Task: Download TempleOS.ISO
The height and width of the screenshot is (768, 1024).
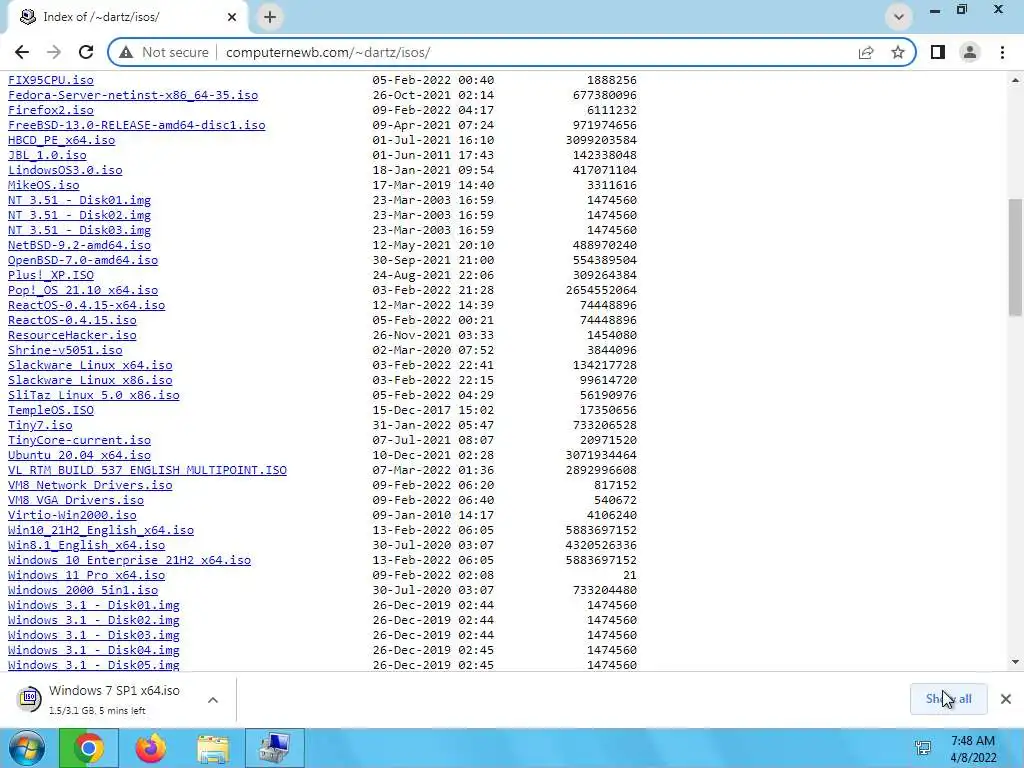Action: tap(51, 411)
